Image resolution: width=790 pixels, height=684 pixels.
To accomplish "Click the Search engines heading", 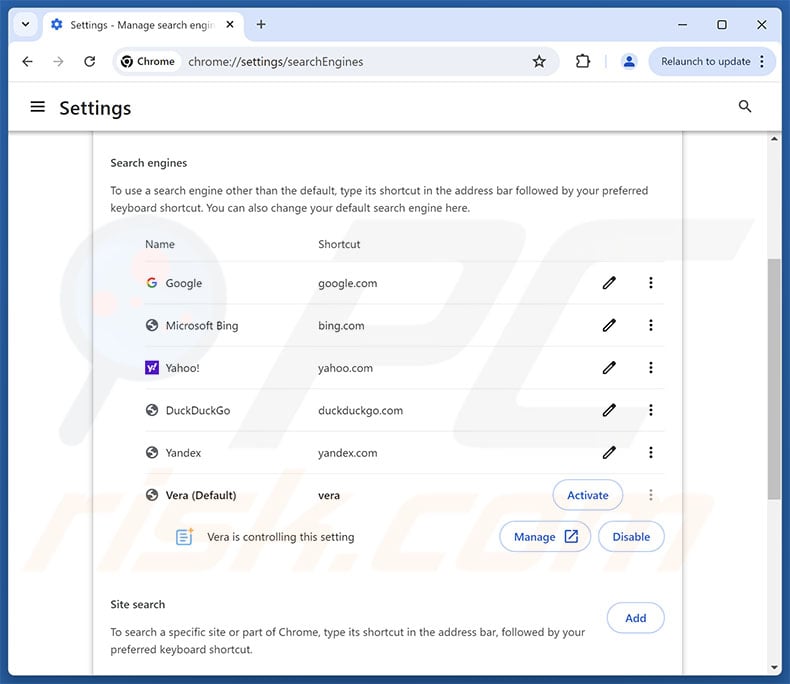I will (x=149, y=163).
